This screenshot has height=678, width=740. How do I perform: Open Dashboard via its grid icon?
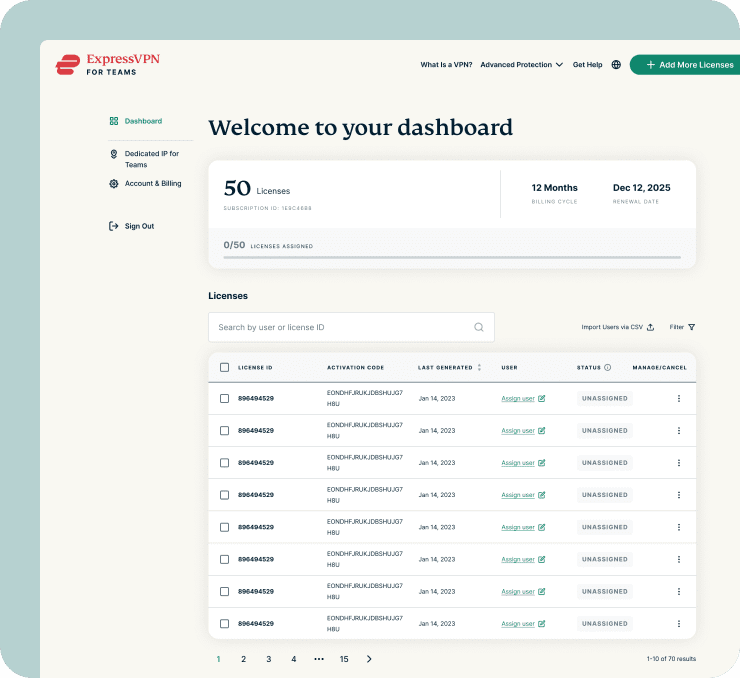(x=114, y=121)
